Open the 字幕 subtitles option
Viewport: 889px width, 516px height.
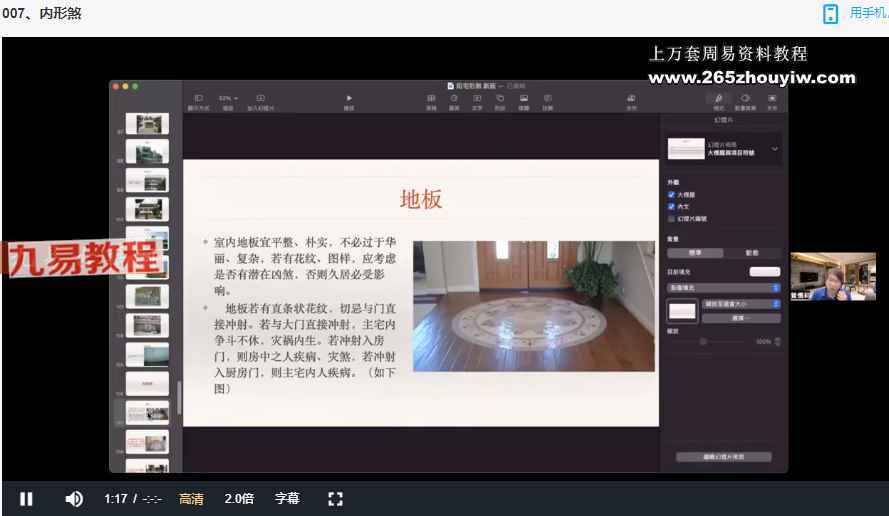287,499
